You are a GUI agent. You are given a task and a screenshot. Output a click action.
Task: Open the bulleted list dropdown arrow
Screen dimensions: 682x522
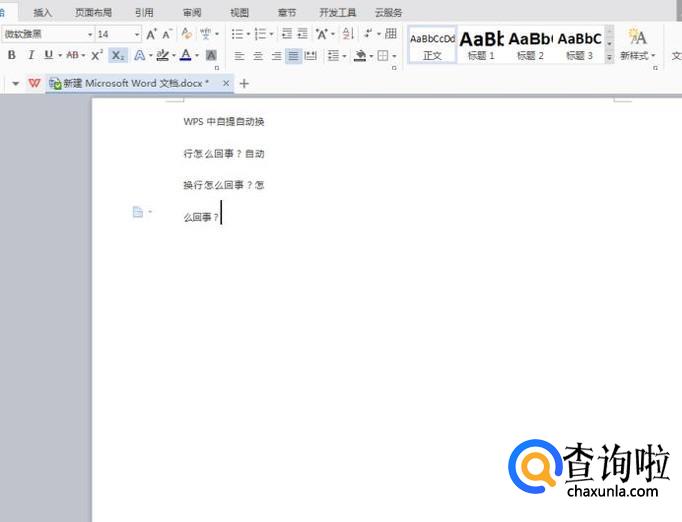(x=248, y=34)
